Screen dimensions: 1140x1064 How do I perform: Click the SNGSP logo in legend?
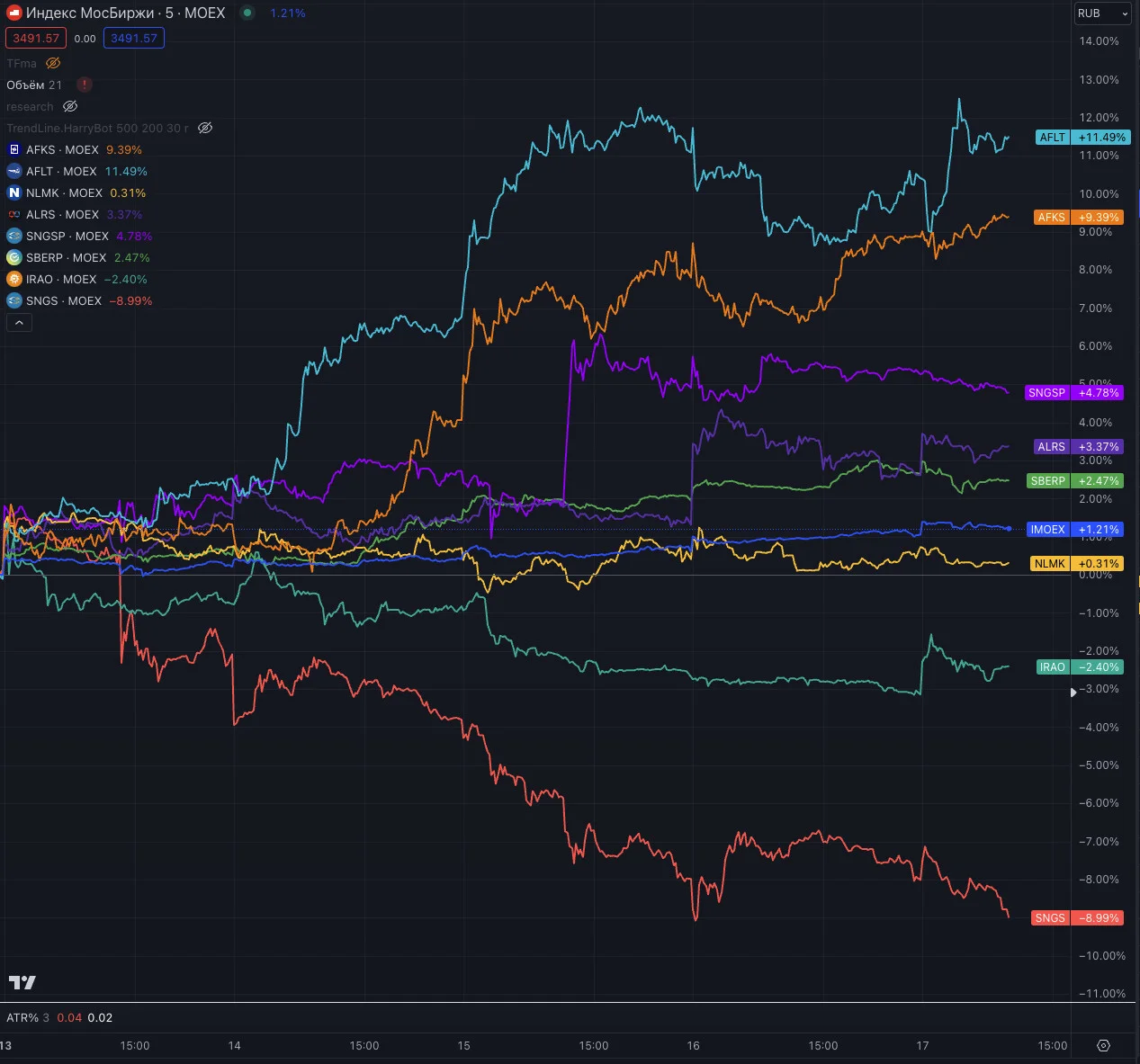(14, 236)
